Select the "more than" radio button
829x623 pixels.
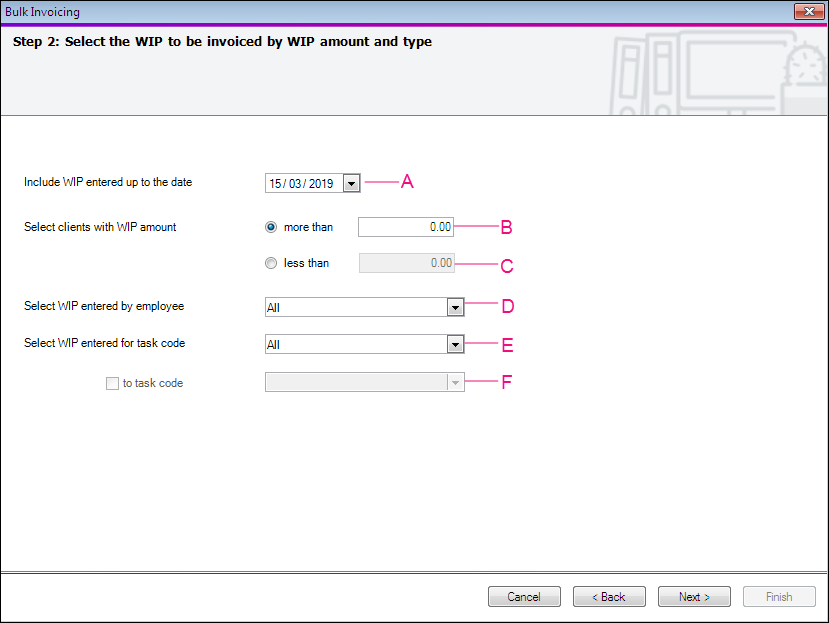[271, 227]
